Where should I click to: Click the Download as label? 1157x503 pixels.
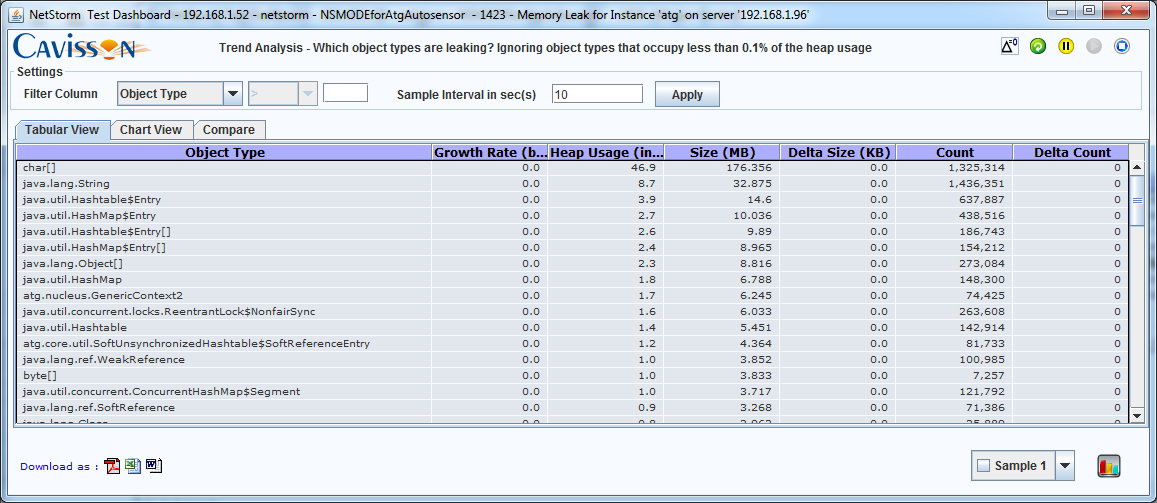point(59,466)
